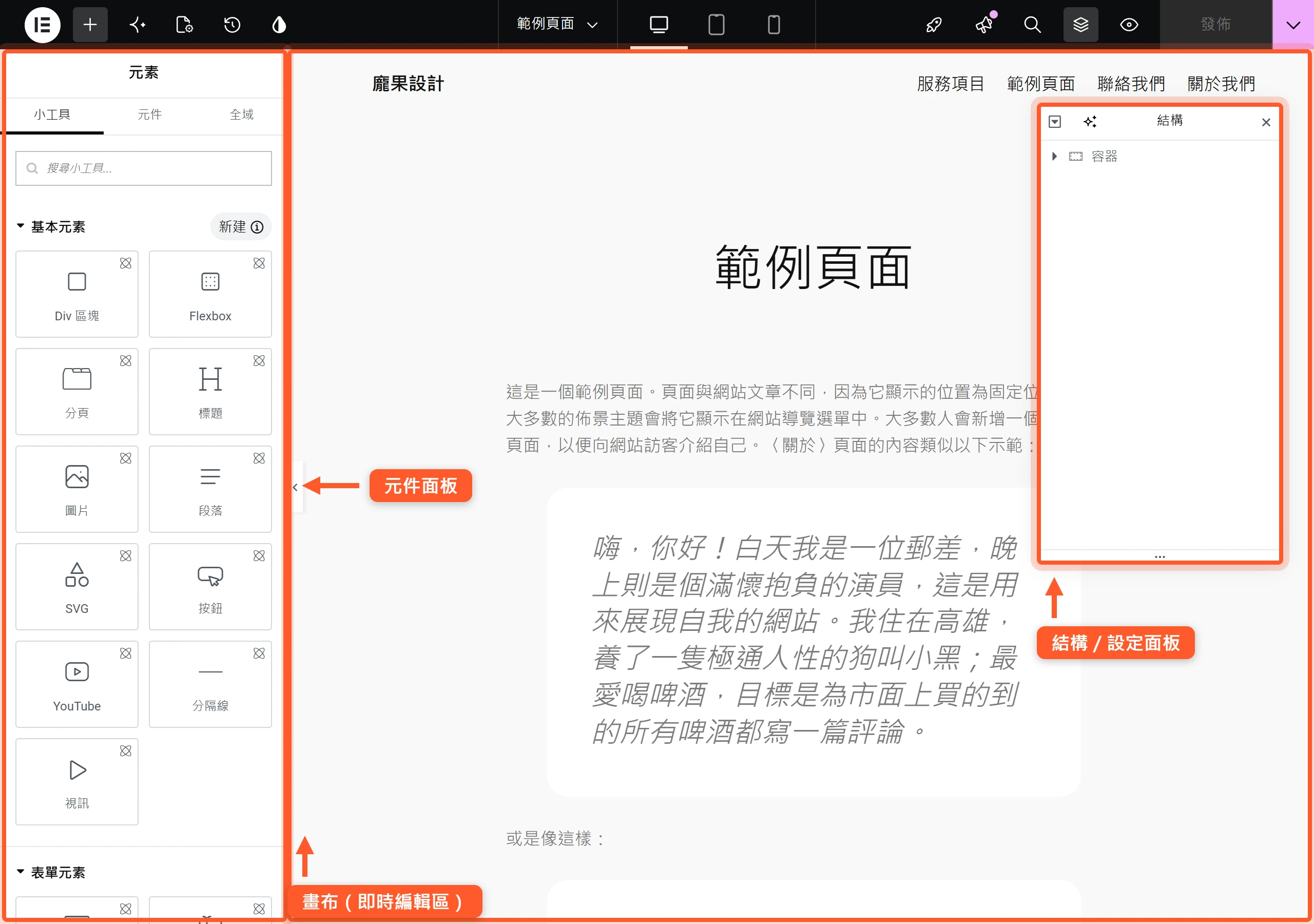This screenshot has height=924, width=1314.
Task: Select the 分隔線 divider widget
Action: [x=210, y=684]
